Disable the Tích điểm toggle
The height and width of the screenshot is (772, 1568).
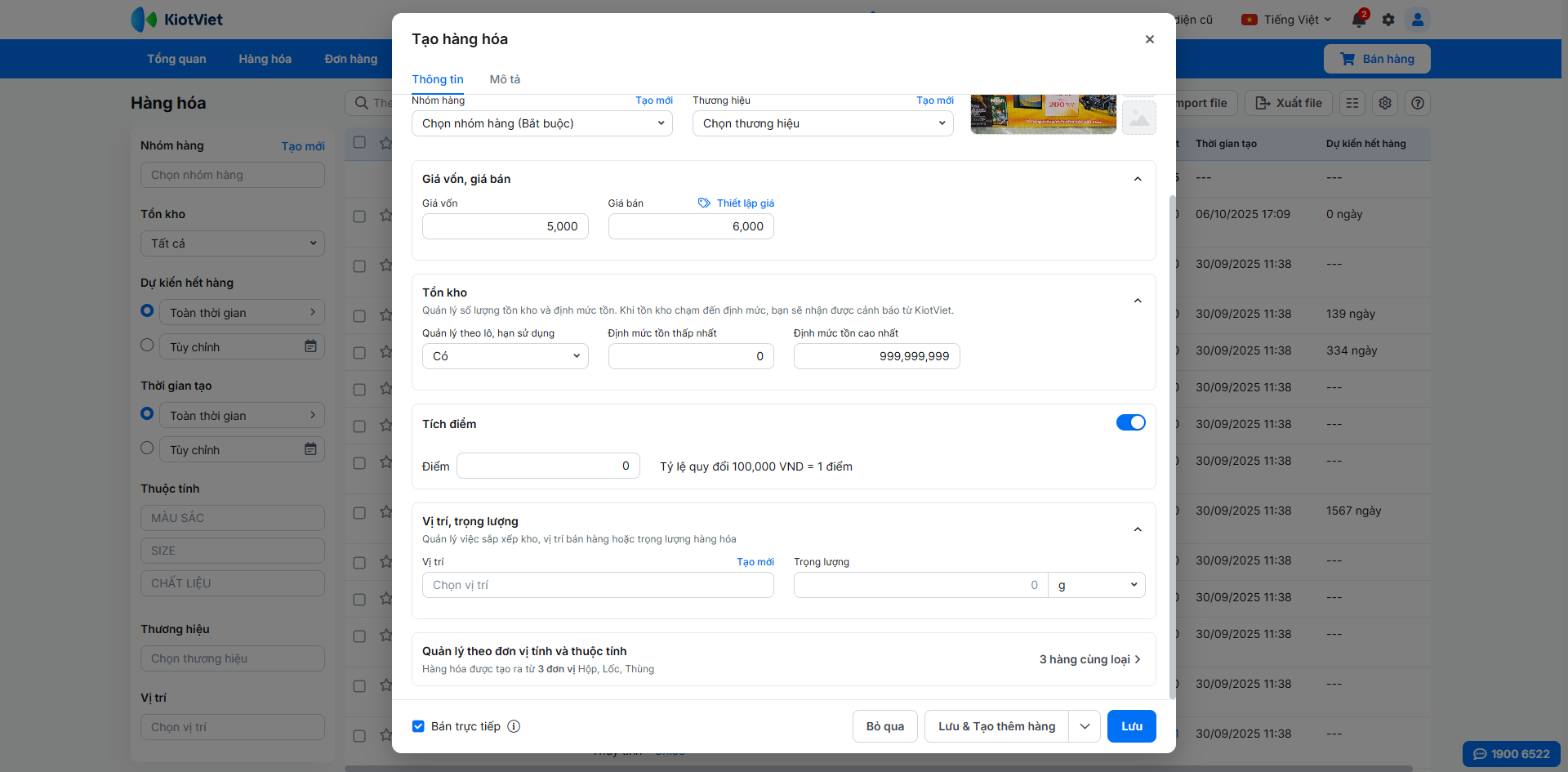tap(1130, 422)
